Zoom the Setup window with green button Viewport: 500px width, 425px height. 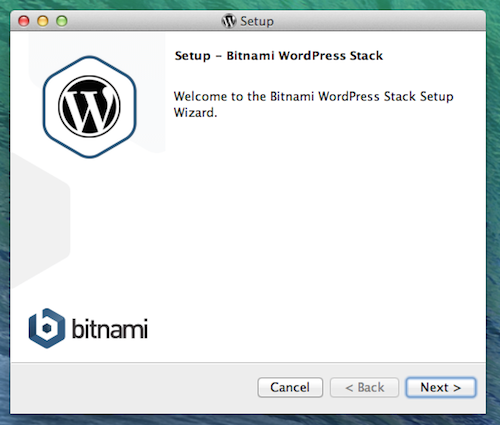(x=62, y=21)
